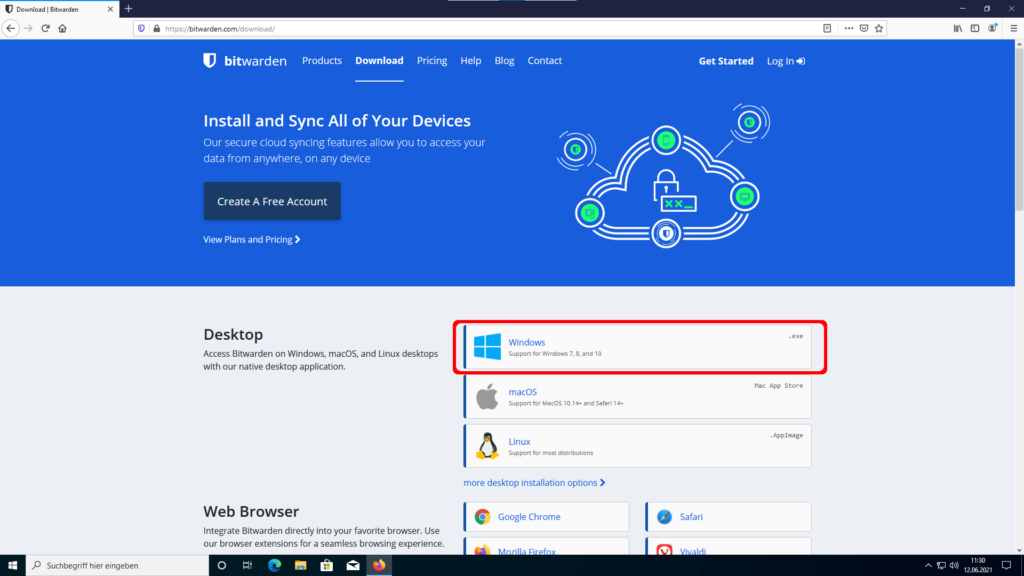Click the Safari compass icon
This screenshot has height=576, width=1024.
pyautogui.click(x=664, y=517)
